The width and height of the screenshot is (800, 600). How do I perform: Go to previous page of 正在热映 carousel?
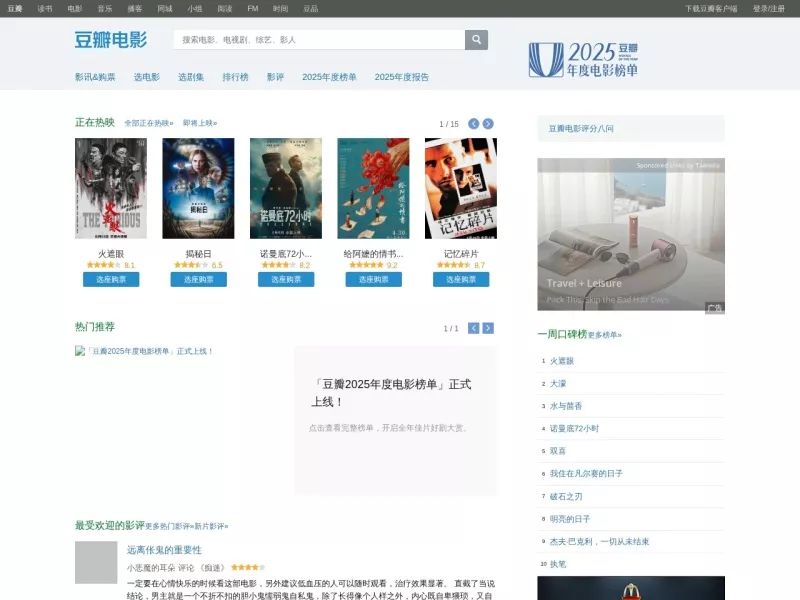click(473, 123)
